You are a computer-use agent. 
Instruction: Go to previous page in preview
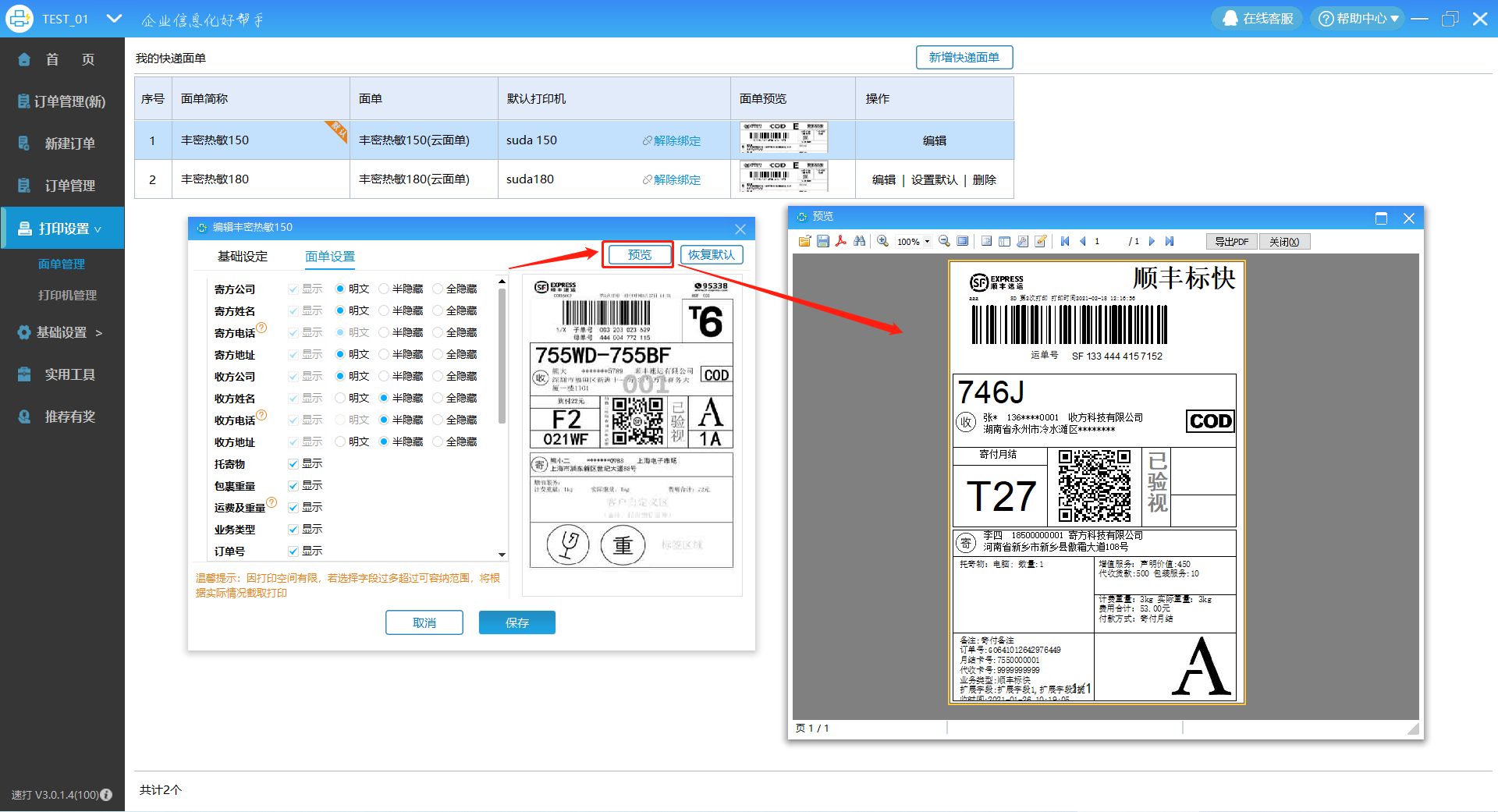(1082, 241)
